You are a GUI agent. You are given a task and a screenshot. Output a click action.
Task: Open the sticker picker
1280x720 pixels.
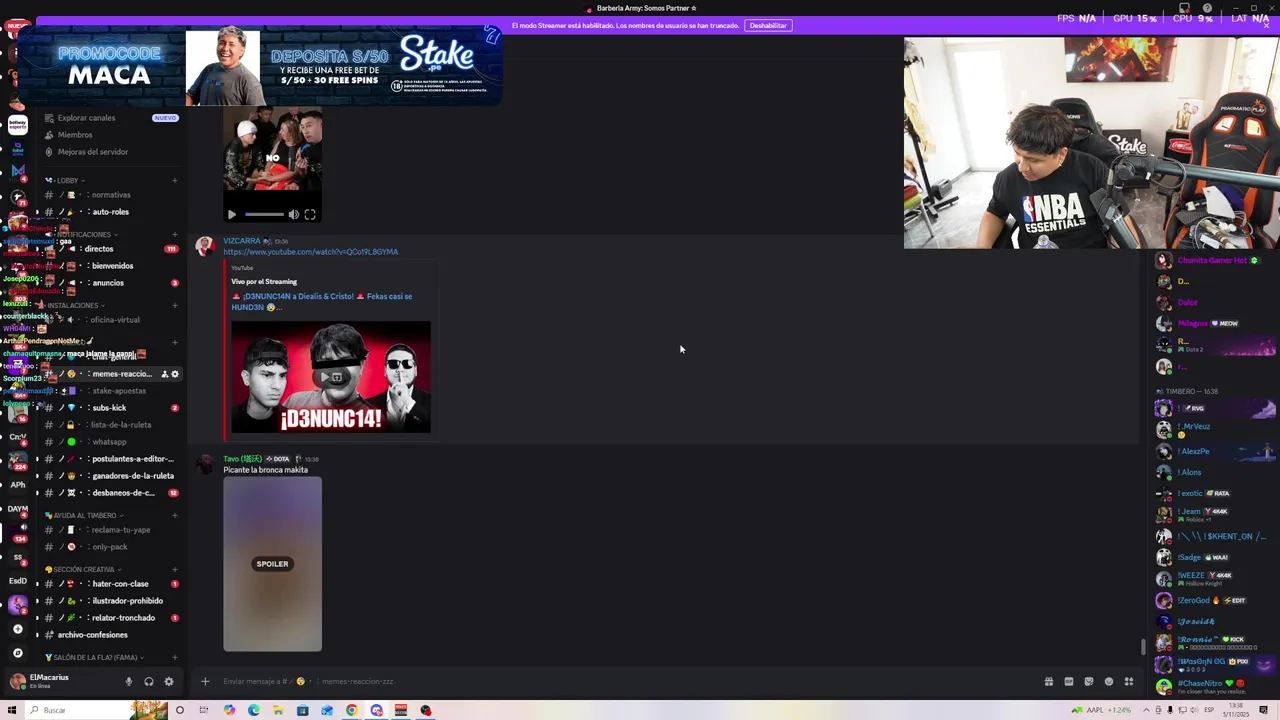(x=1089, y=682)
